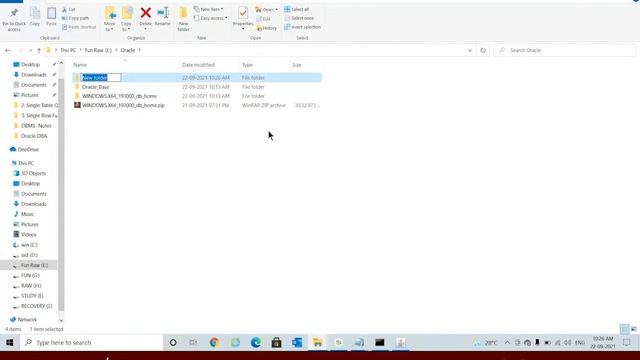Open the New item dropdown
The width and height of the screenshot is (640, 360).
tap(209, 9)
